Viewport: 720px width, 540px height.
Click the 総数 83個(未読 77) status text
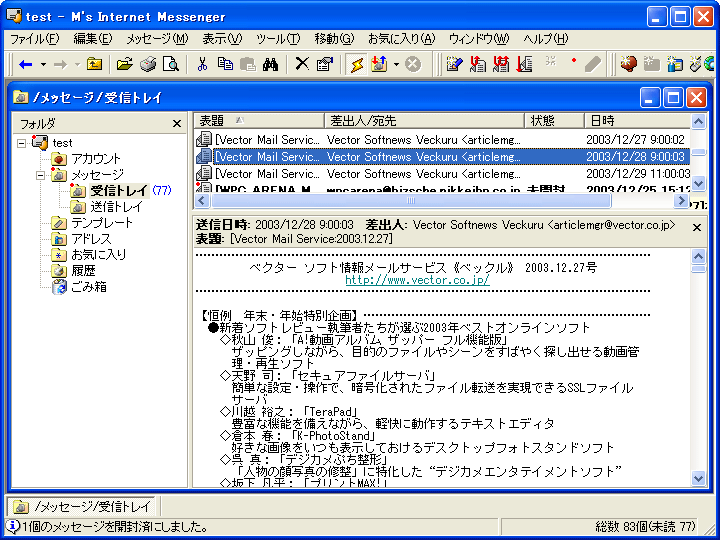point(645,526)
